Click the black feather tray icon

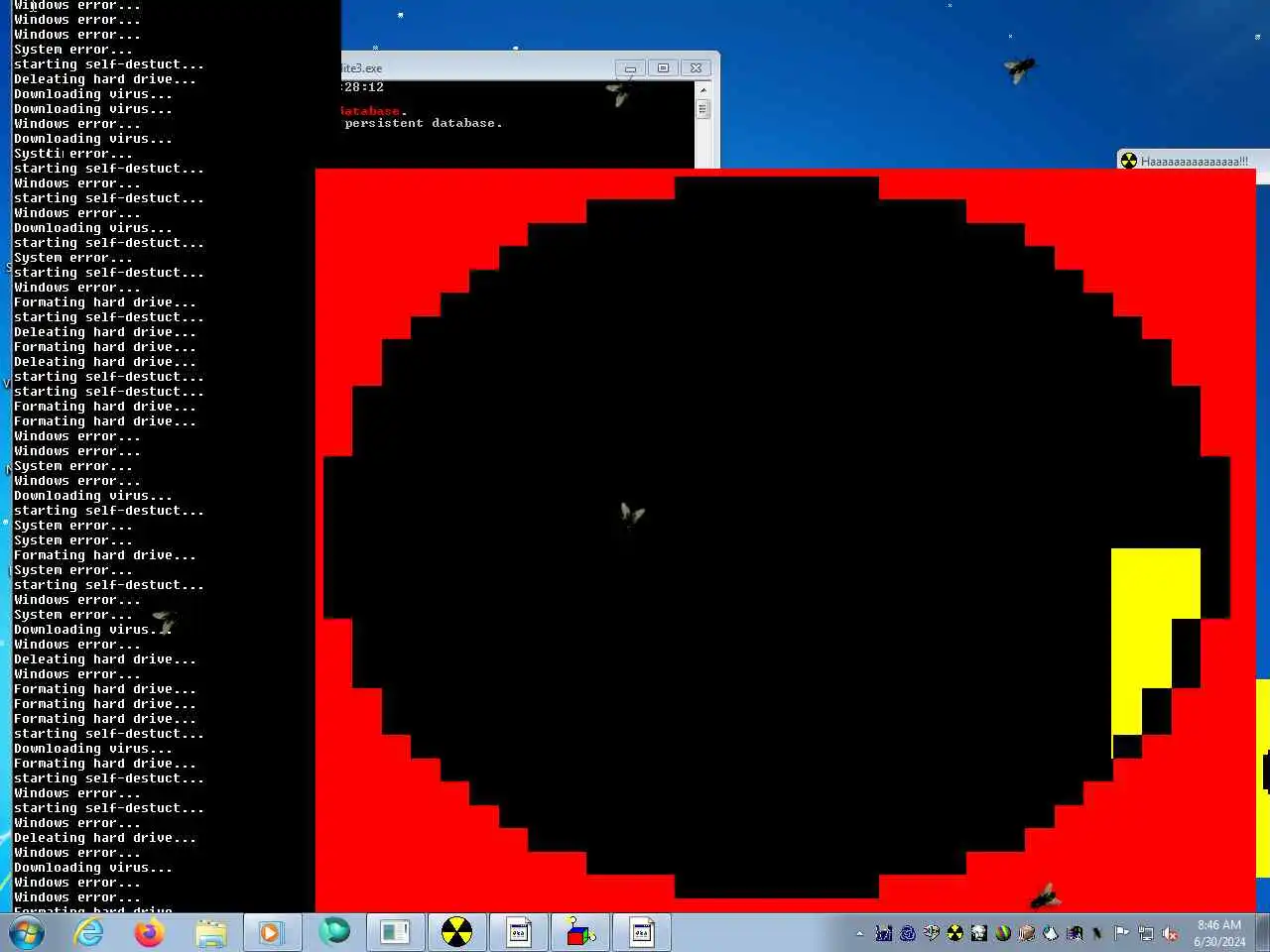pos(1097,933)
